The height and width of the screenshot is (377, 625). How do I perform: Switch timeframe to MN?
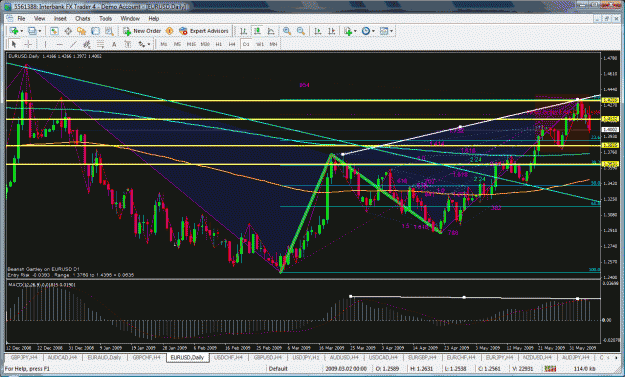pyautogui.click(x=273, y=44)
